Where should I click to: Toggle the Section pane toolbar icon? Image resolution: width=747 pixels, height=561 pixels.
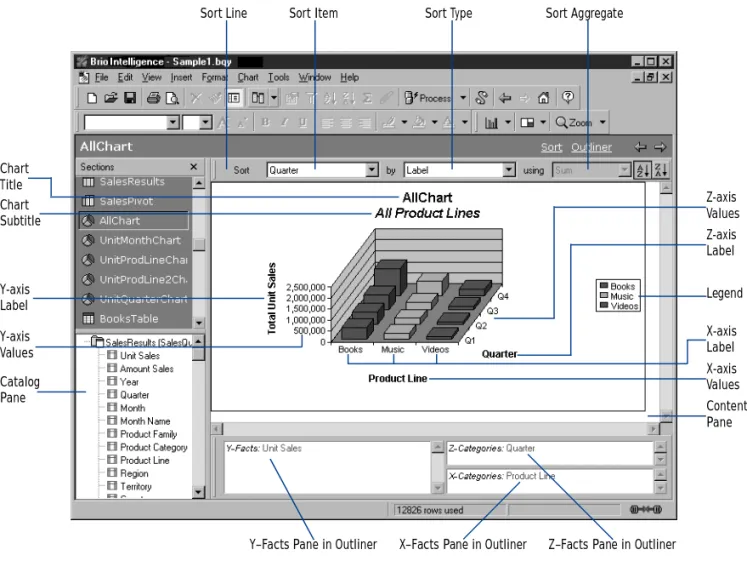[x=234, y=98]
